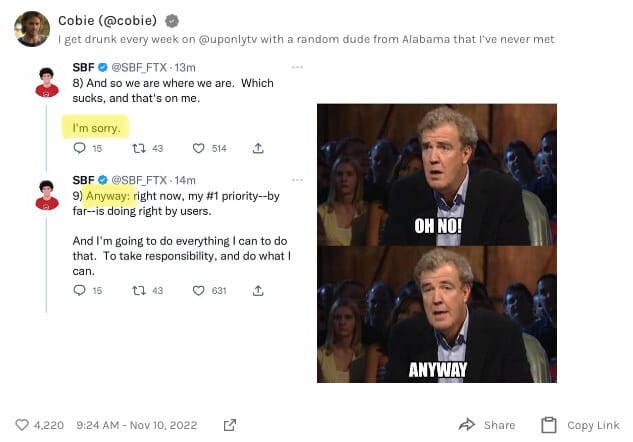Viewport: 633px width, 442px height.
Task: Open more options on first SBF tweet
Action: [297, 67]
